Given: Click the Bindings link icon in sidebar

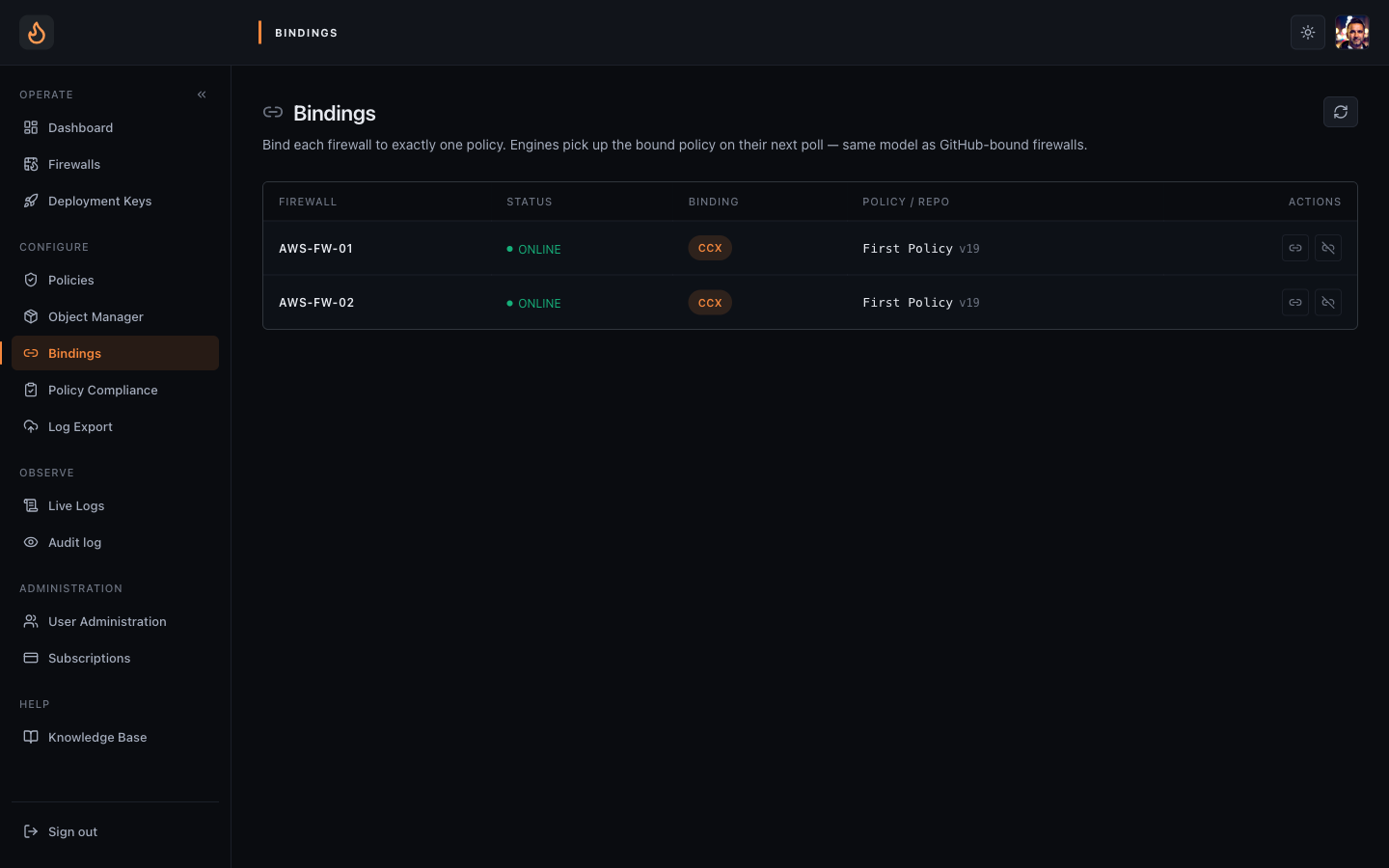Looking at the screenshot, I should coord(31,353).
